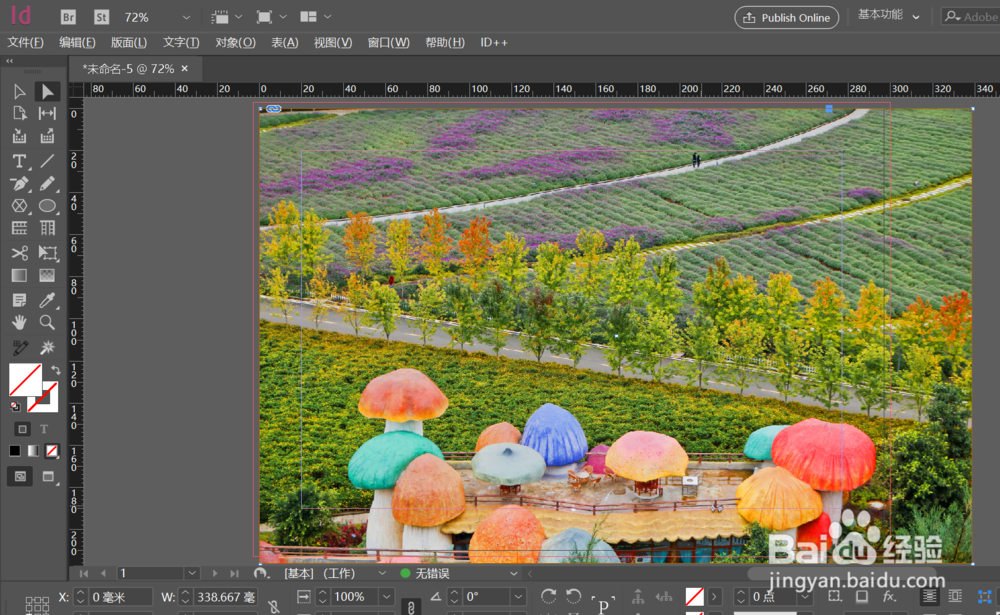Open the page number dropdown
This screenshot has width=1000, height=615.
point(192,573)
